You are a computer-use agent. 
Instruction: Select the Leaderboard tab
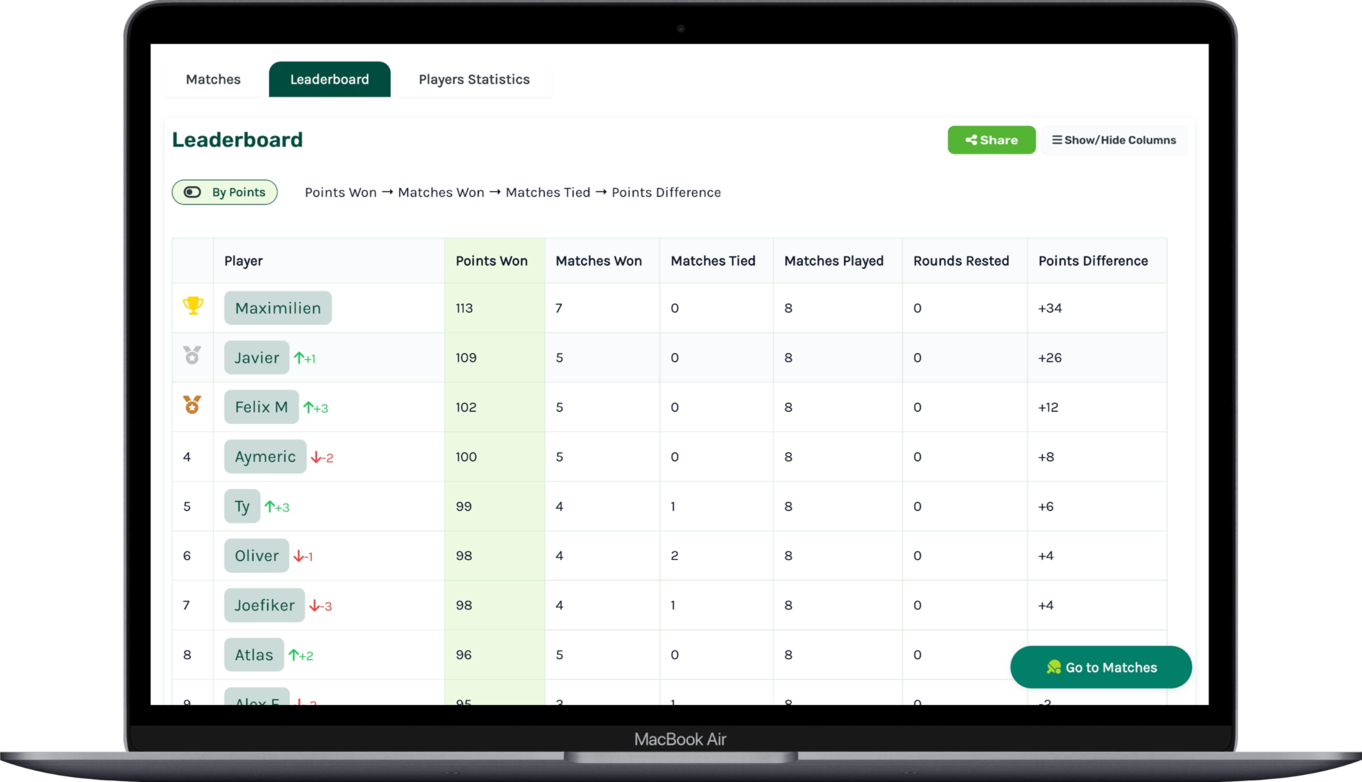tap(330, 79)
